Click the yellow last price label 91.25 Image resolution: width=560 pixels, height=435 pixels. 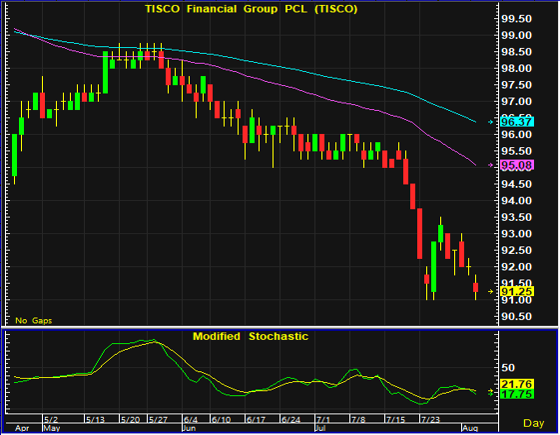(517, 291)
